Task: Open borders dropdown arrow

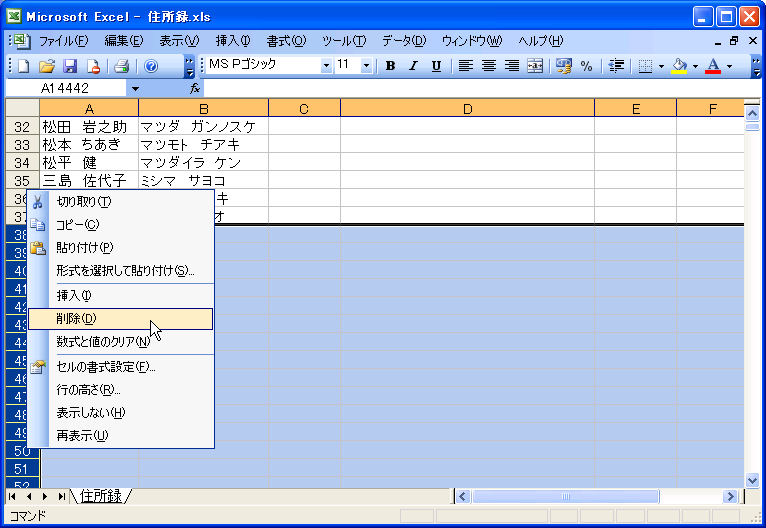Action: click(x=661, y=66)
